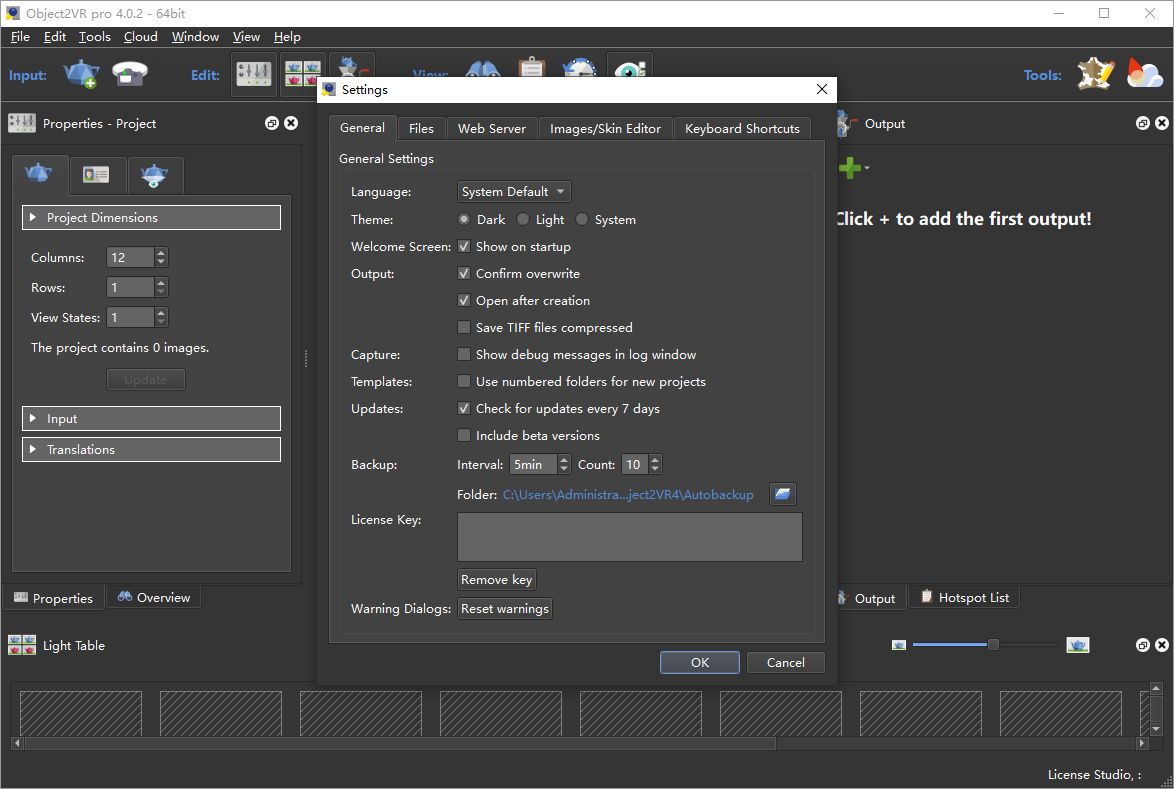Viewport: 1174px width, 789px height.
Task: Open the Cloud menu
Action: click(x=141, y=37)
